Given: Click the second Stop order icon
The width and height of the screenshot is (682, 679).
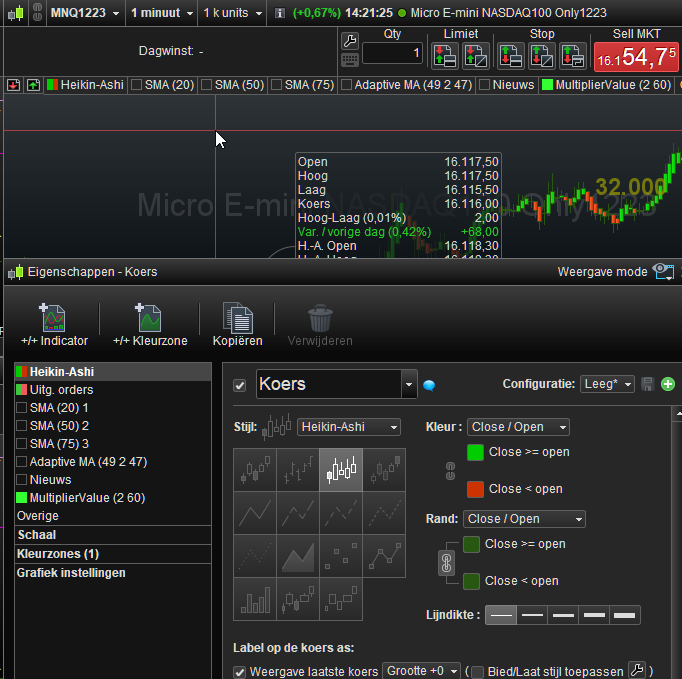Looking at the screenshot, I should (x=542, y=56).
